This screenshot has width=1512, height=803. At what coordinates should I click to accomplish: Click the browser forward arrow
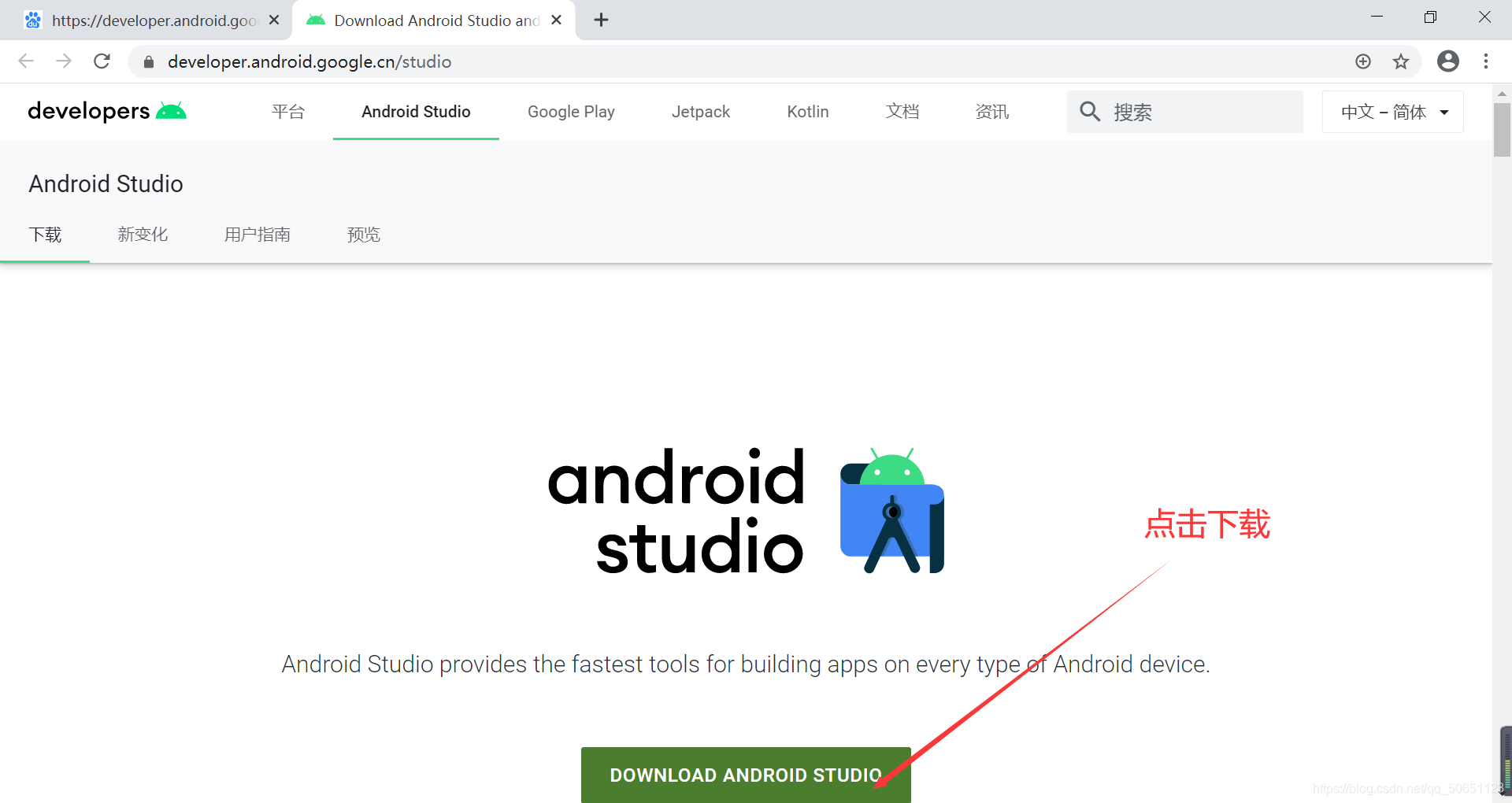(x=64, y=61)
